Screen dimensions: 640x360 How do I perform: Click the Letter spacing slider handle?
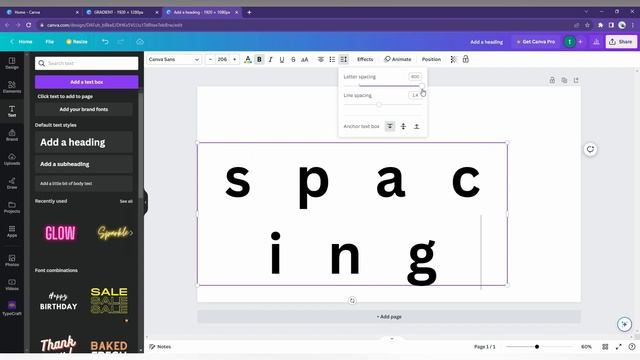[x=421, y=86]
